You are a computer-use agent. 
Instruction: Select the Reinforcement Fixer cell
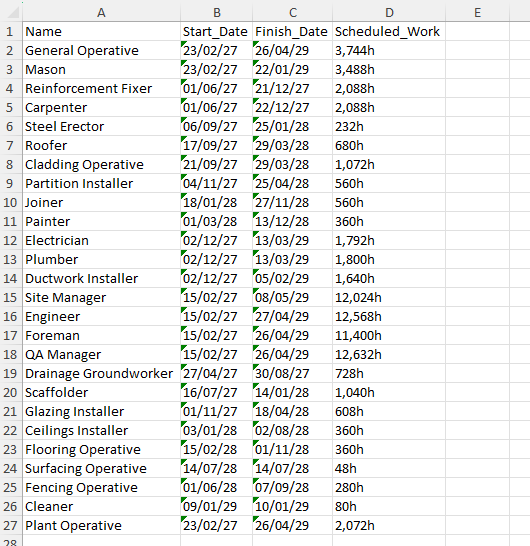[102, 88]
